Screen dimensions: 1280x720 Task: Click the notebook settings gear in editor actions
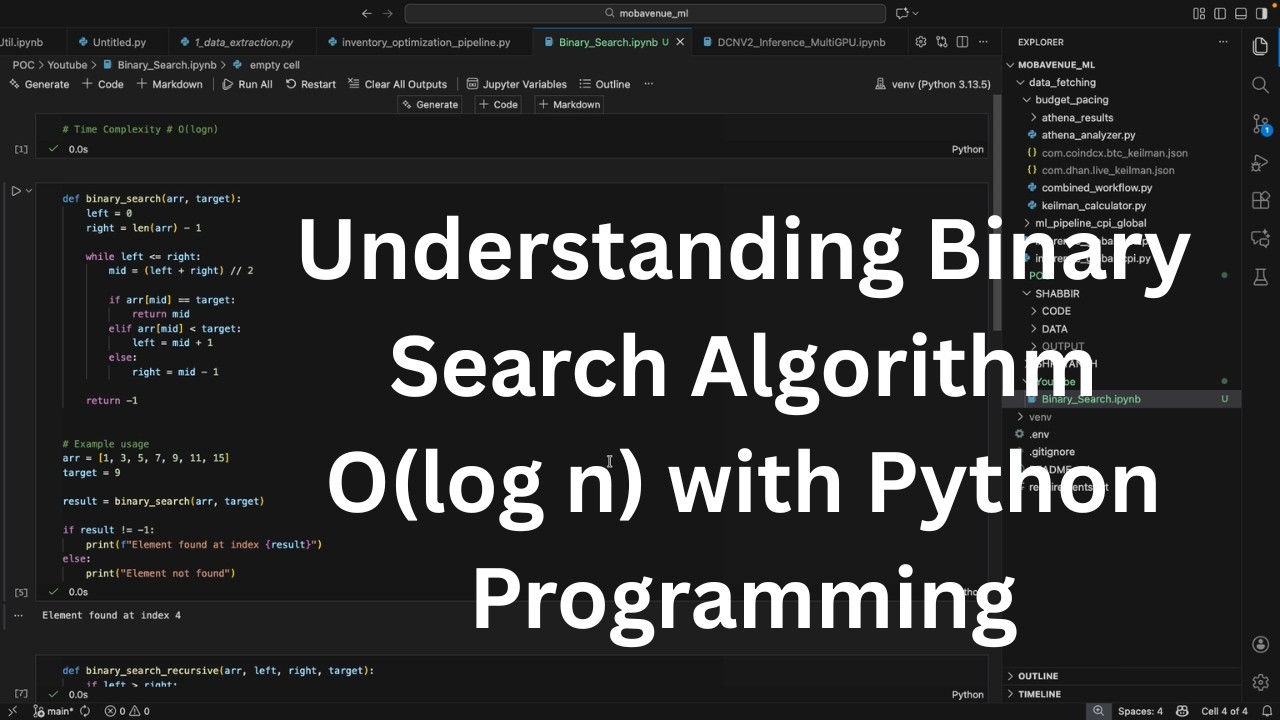[921, 42]
